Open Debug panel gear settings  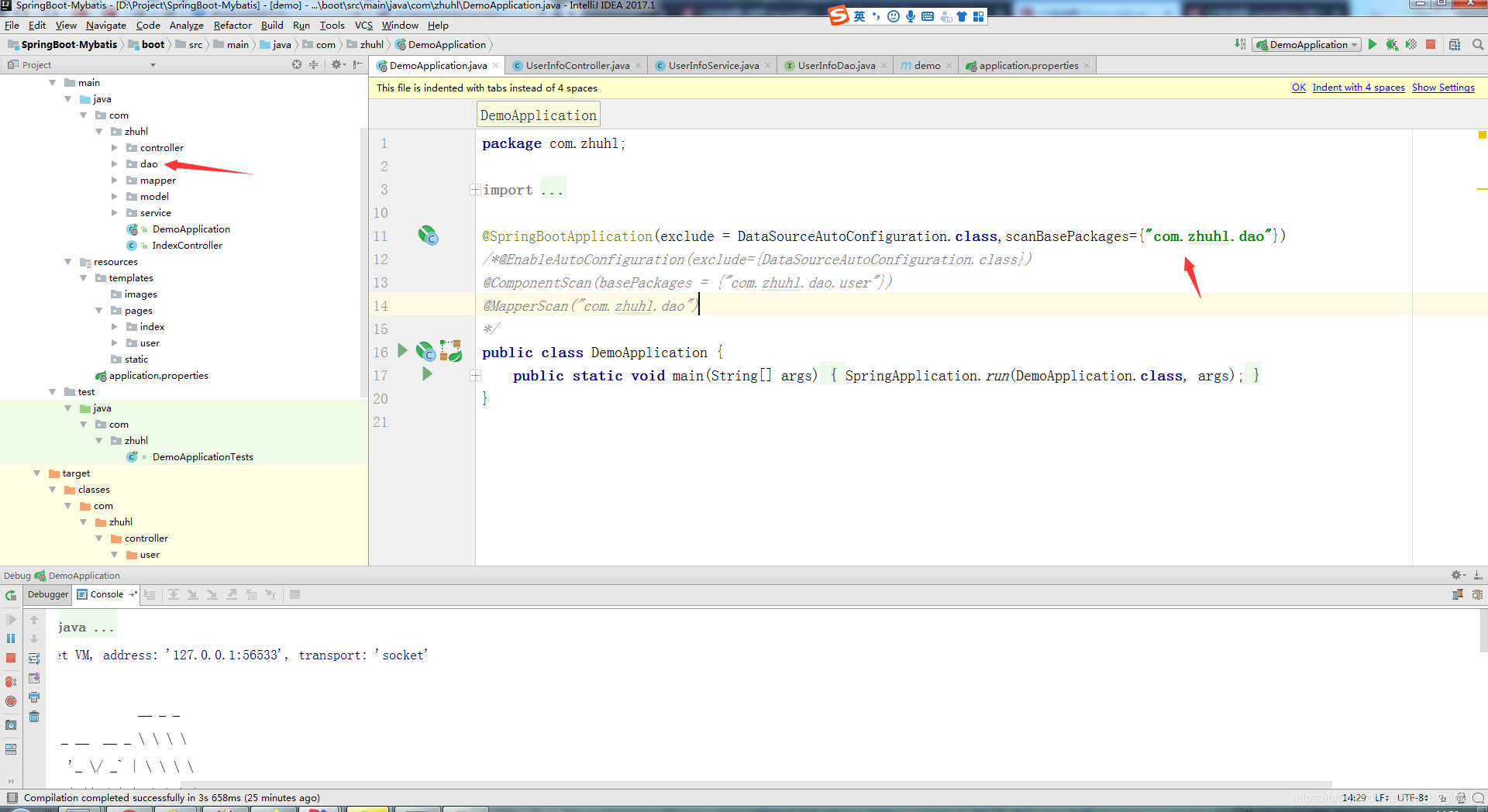click(1458, 575)
